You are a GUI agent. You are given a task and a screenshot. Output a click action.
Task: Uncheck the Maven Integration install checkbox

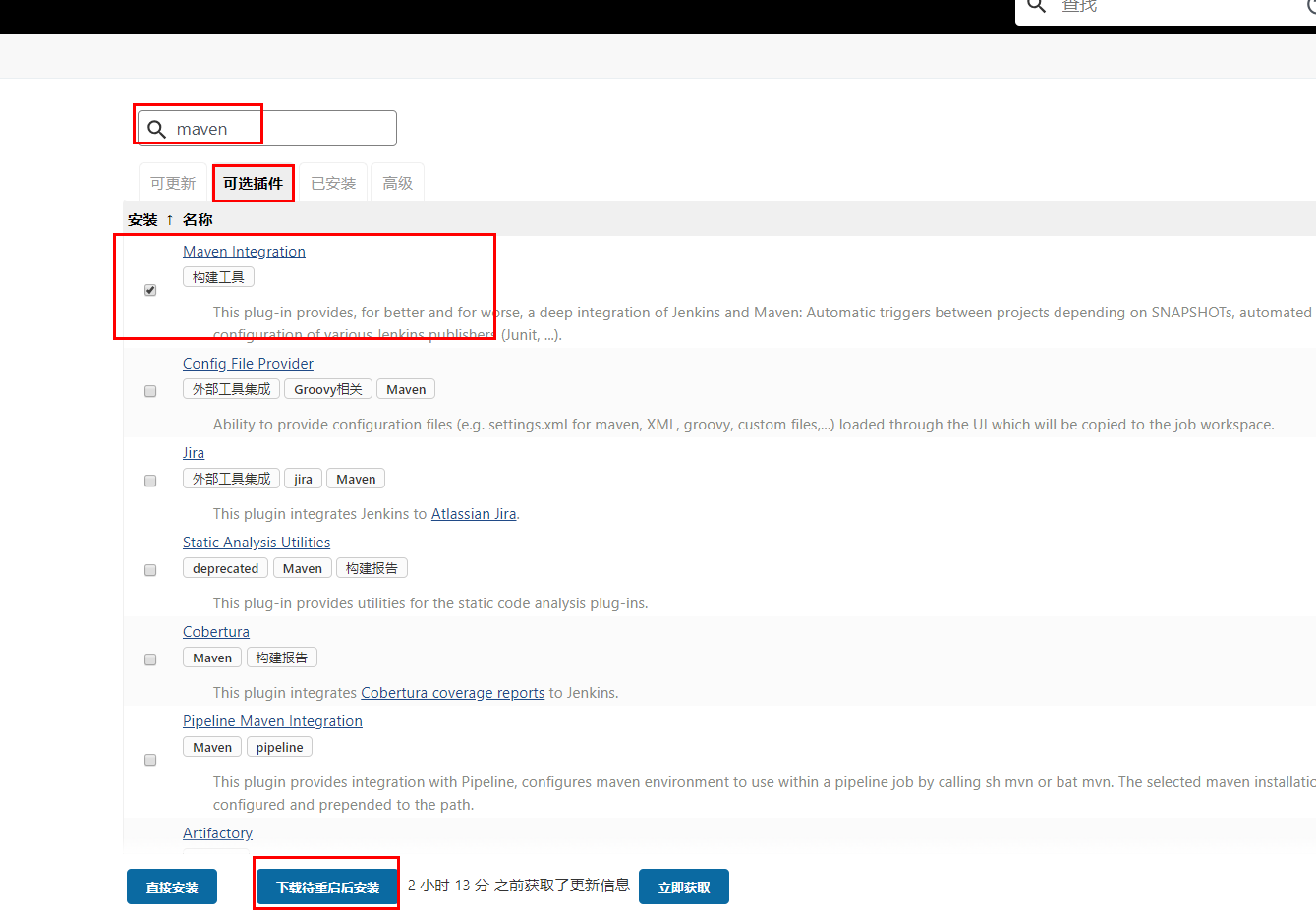pos(150,290)
